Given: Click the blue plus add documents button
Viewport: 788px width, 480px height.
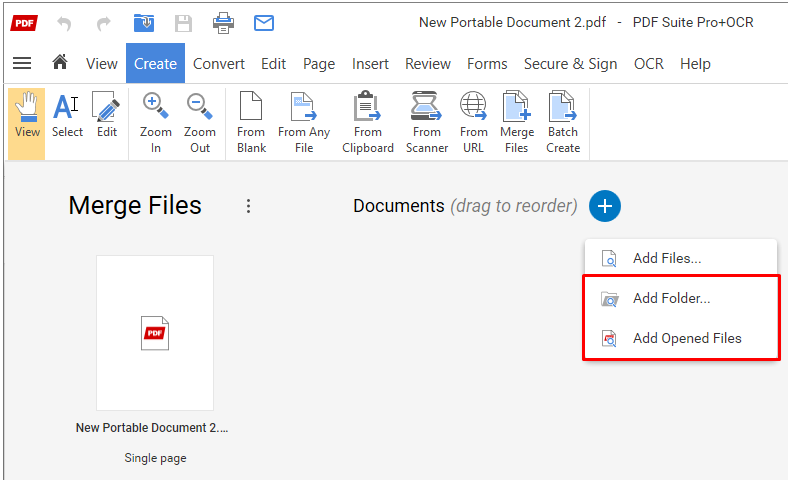Looking at the screenshot, I should click(x=605, y=206).
